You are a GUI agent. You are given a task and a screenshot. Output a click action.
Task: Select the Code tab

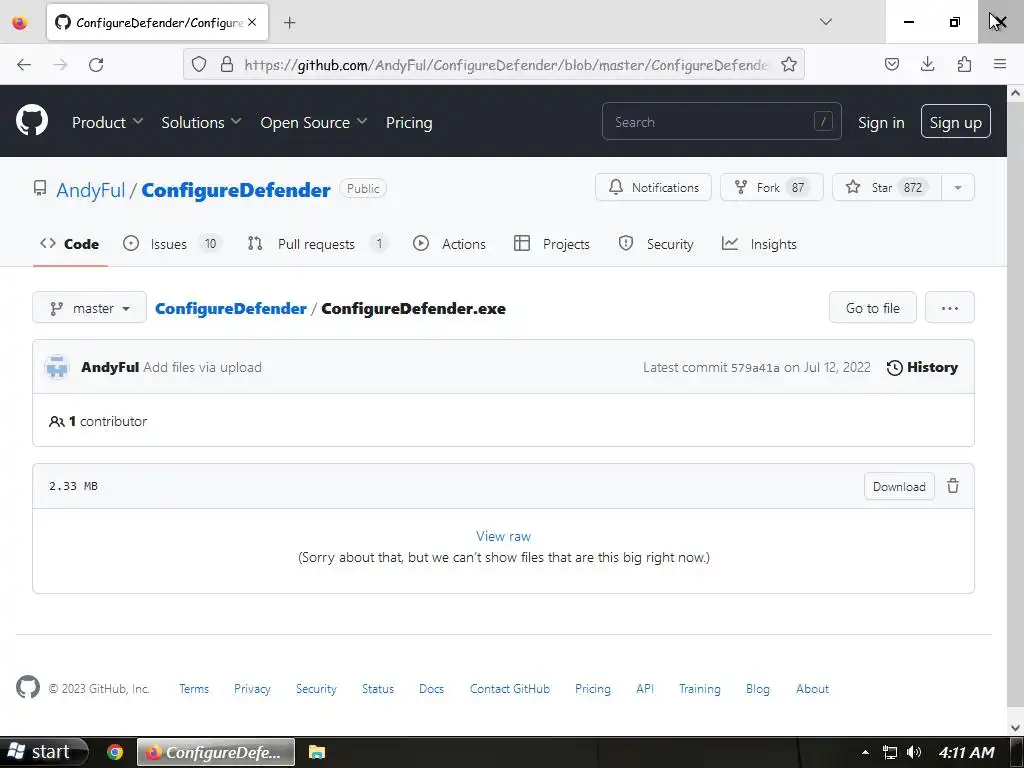tap(70, 244)
